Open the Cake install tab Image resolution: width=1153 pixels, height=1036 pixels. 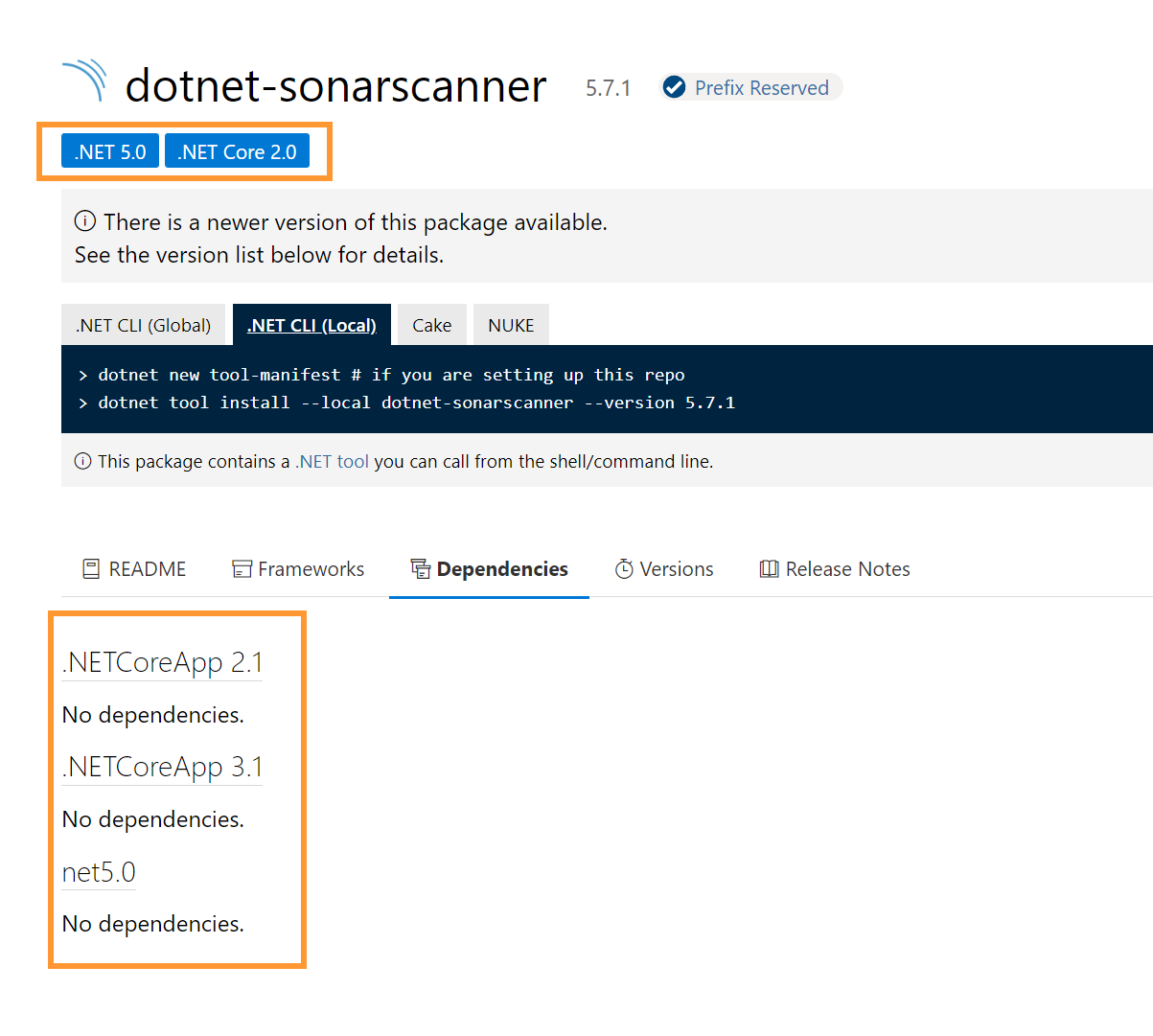coord(432,325)
